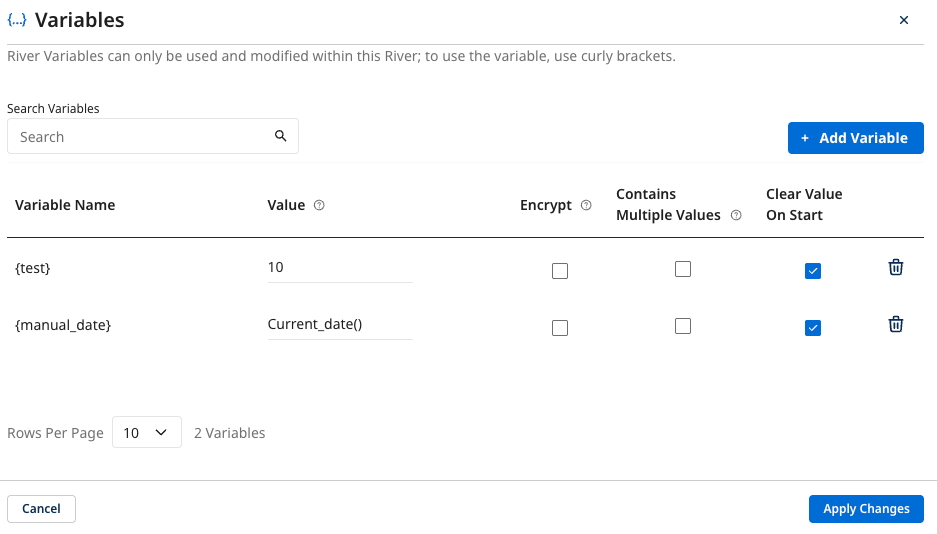Enable Encrypt for the {manual_date} variable
Screen dimensions: 937x534
coord(560,328)
